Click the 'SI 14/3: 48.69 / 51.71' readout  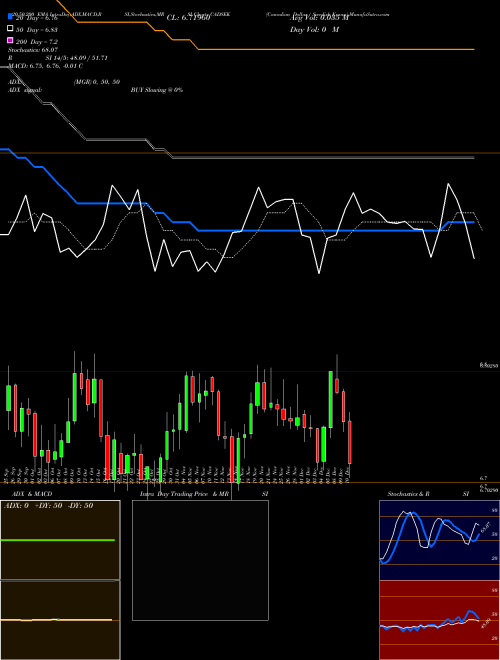point(77,58)
